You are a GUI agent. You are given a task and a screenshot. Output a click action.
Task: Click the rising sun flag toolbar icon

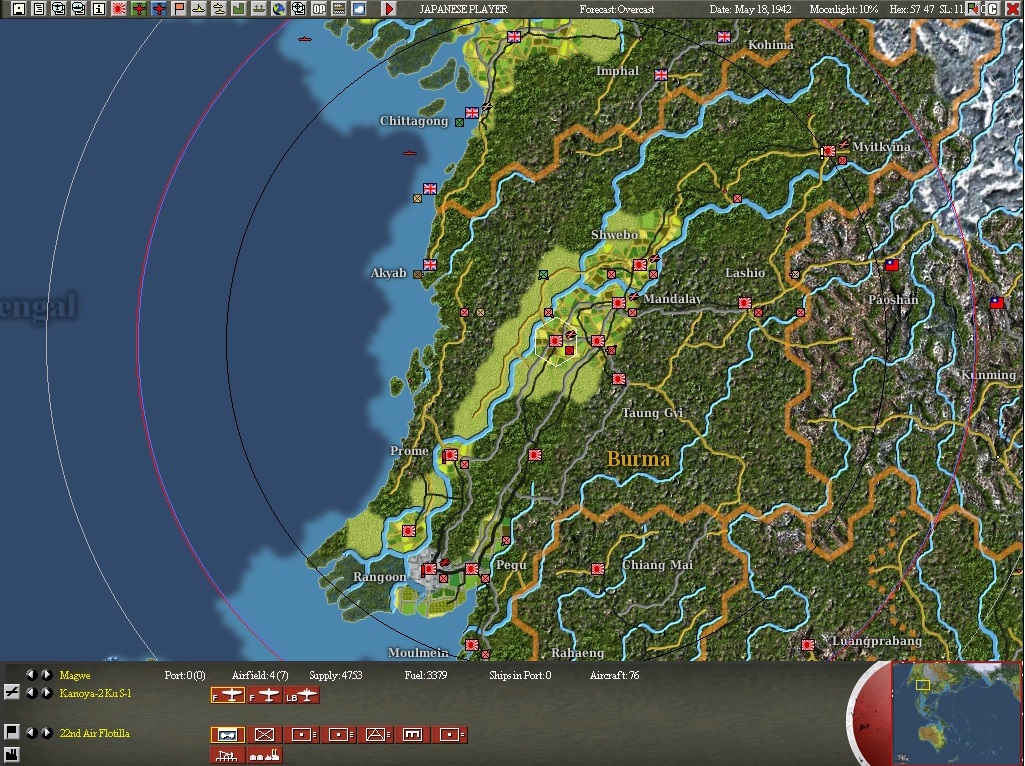point(119,8)
